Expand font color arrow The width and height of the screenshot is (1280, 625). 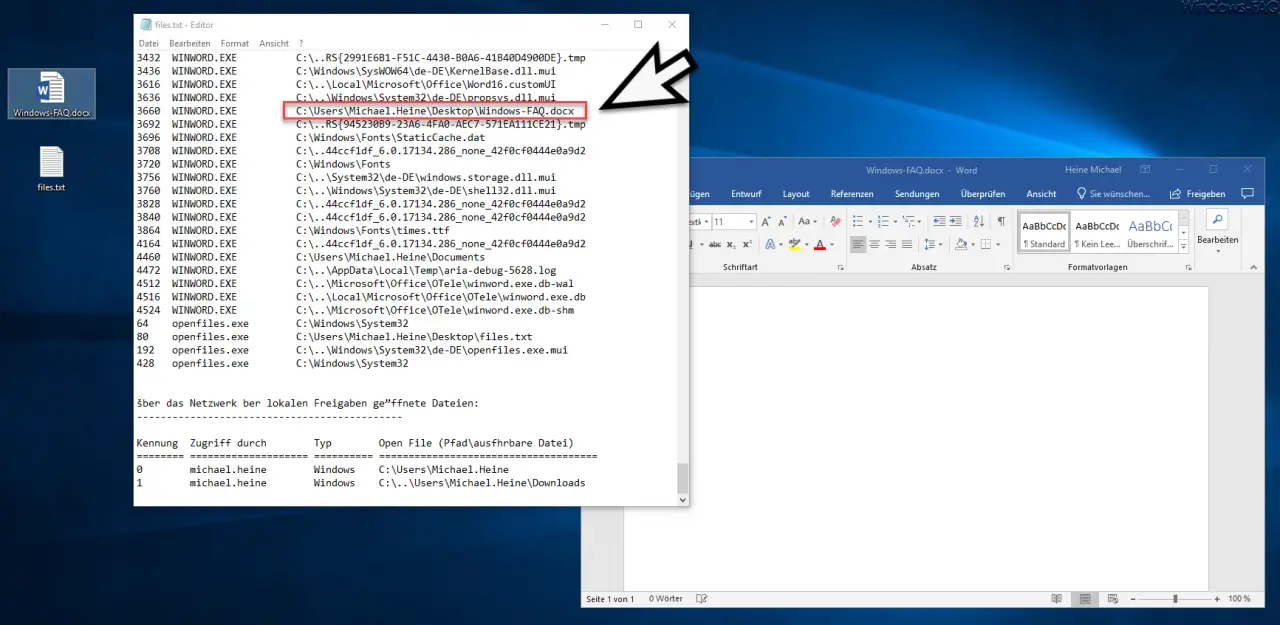click(832, 244)
